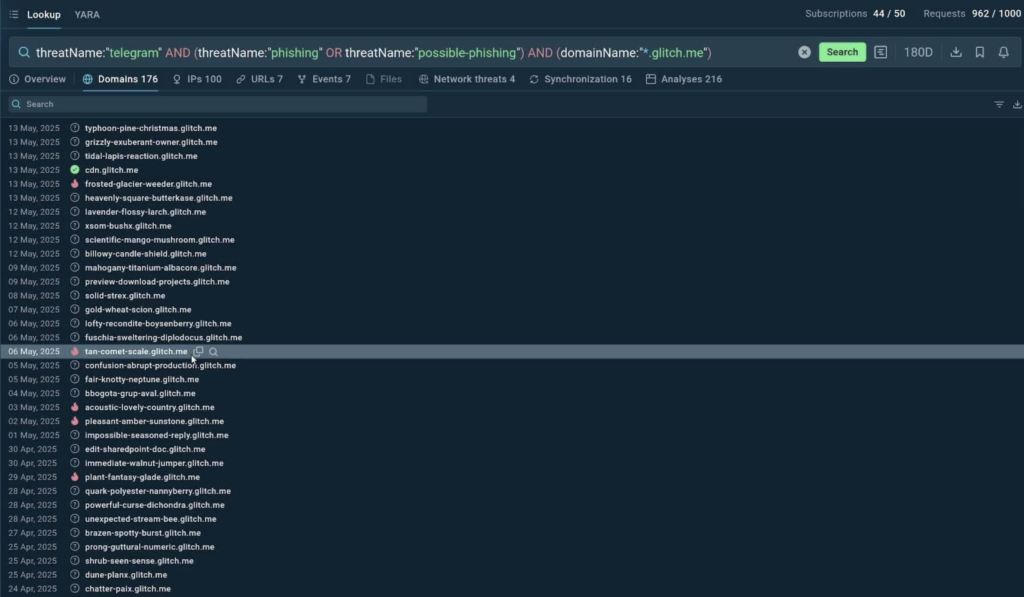Click the bell notification subscription icon
The image size is (1024, 597).
[x=1004, y=52]
